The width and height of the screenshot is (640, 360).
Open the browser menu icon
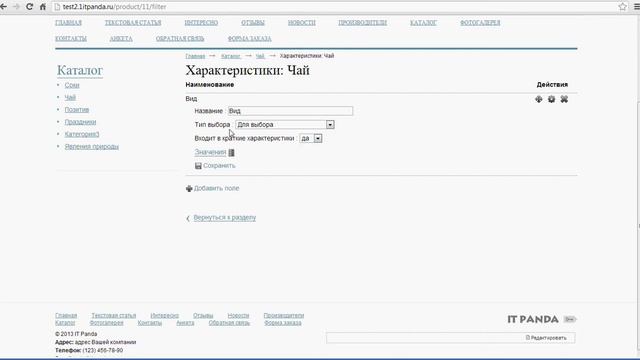point(636,7)
